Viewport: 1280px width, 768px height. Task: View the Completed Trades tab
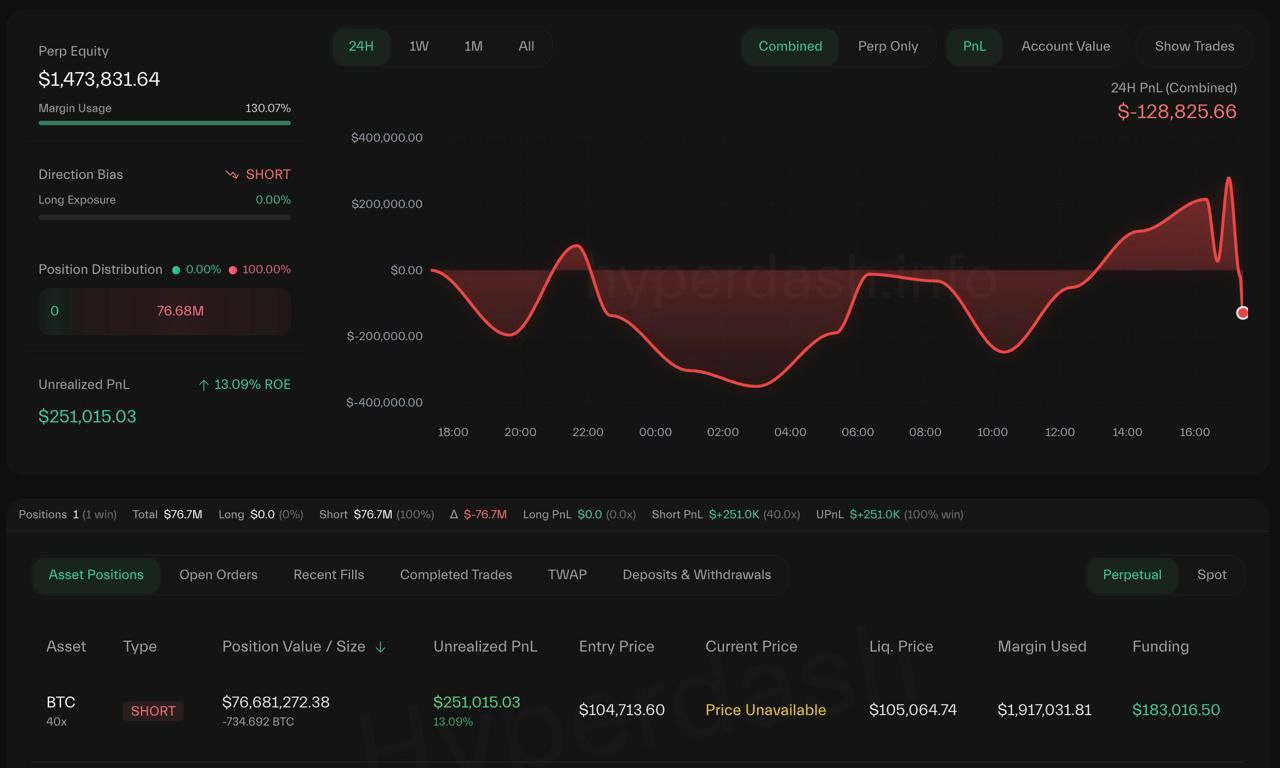click(456, 575)
